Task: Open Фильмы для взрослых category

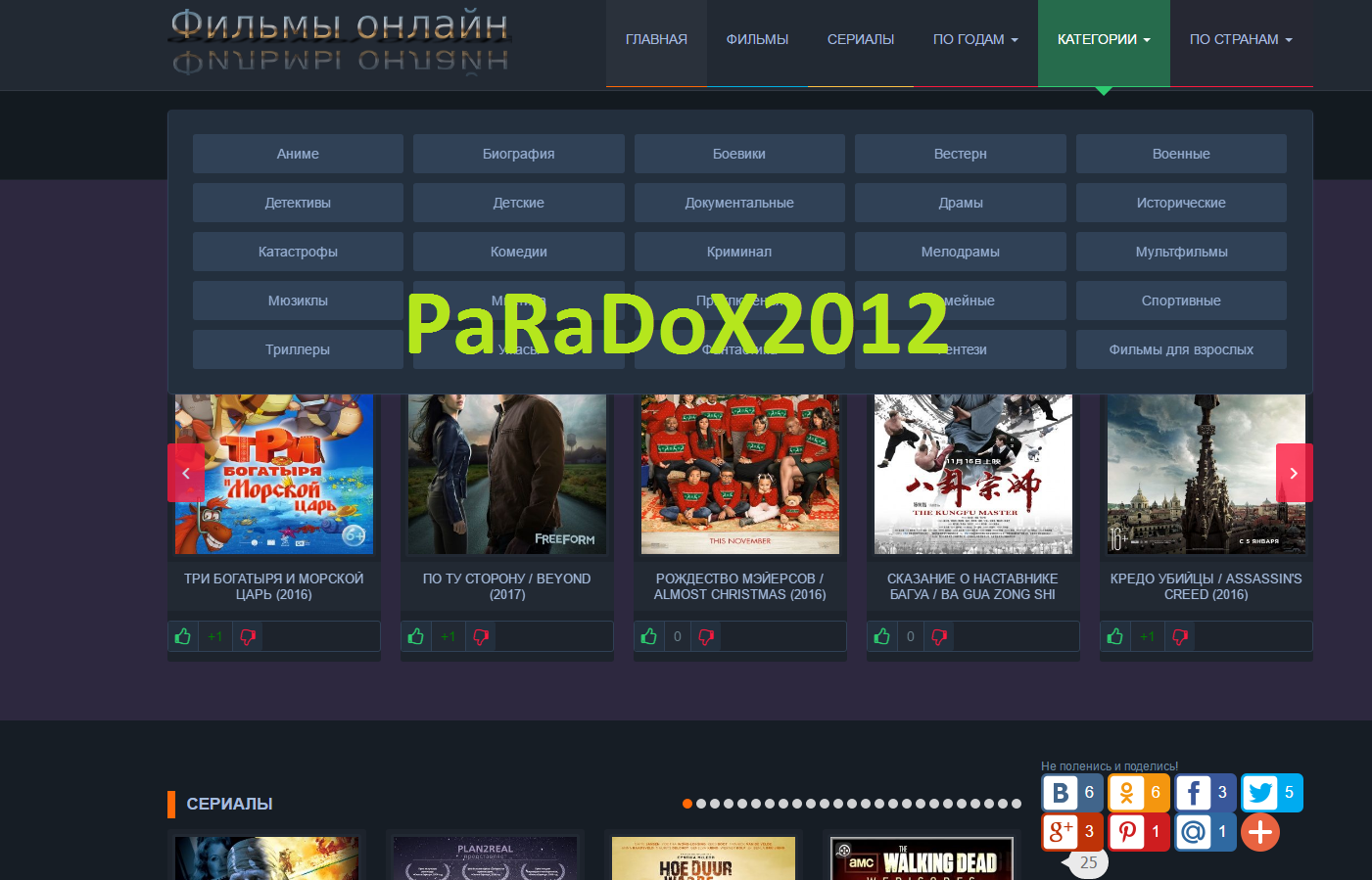Action: point(1181,349)
